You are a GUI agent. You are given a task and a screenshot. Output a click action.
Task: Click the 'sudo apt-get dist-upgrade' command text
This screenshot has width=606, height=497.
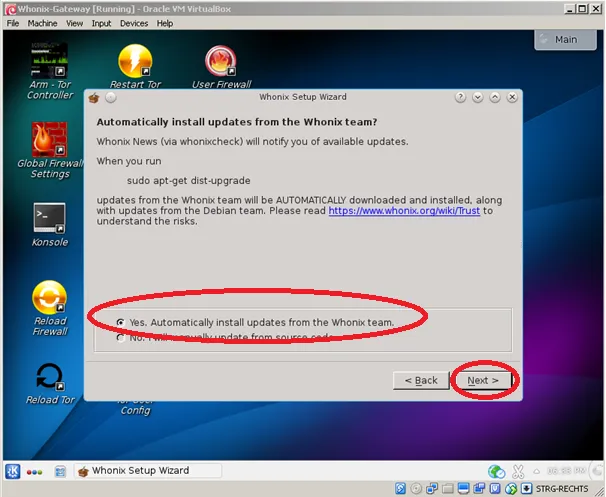[189, 180]
